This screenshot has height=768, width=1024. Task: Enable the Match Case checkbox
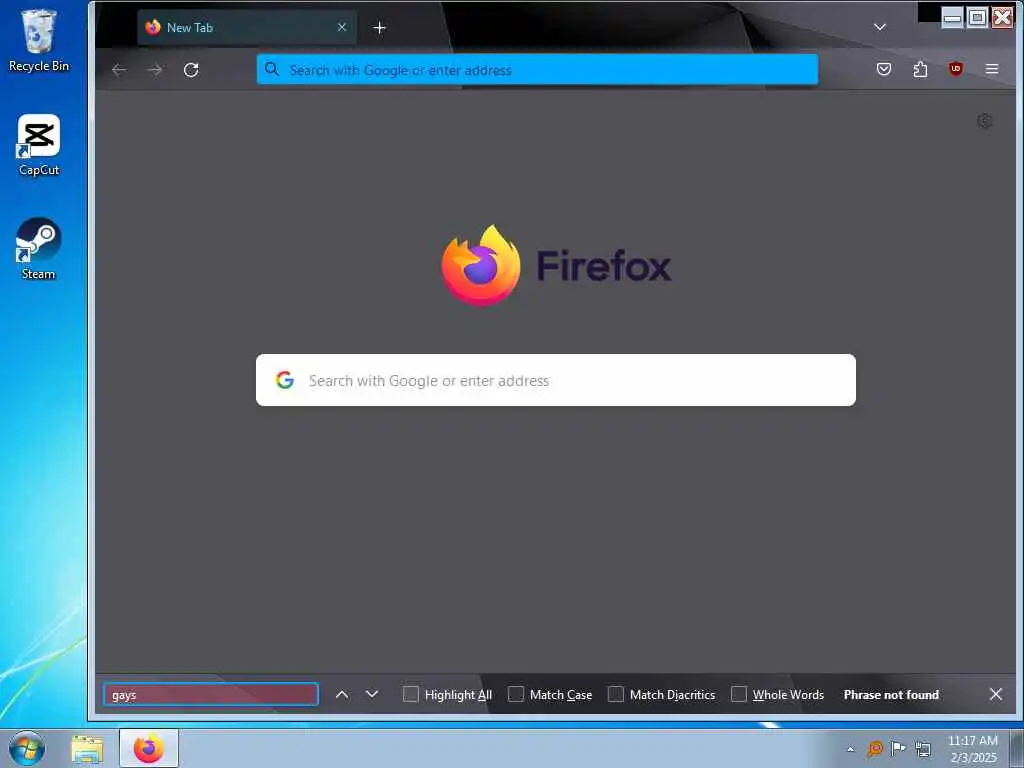point(516,694)
